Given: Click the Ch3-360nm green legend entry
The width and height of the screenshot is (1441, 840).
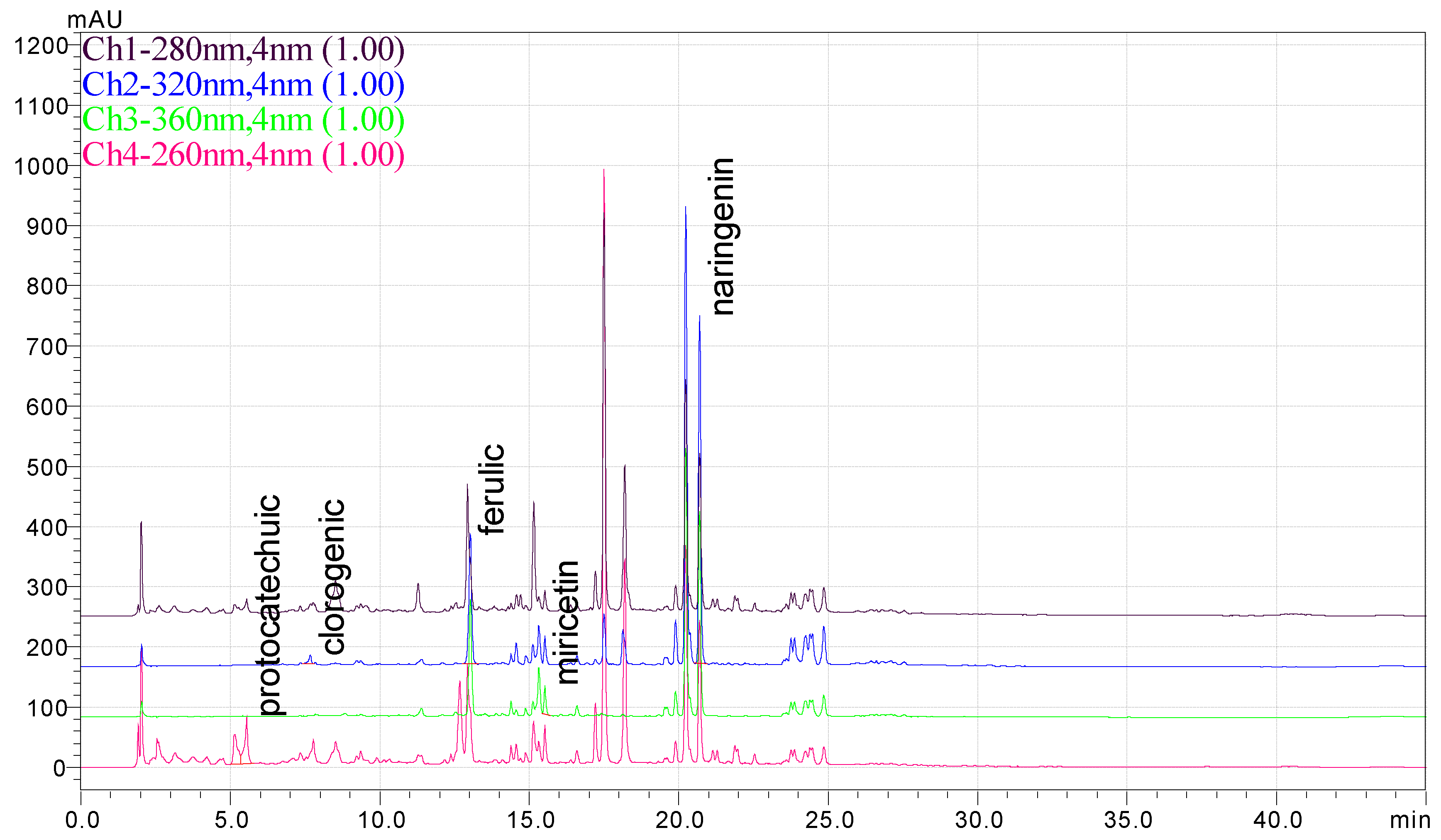Looking at the screenshot, I should pos(243,120).
